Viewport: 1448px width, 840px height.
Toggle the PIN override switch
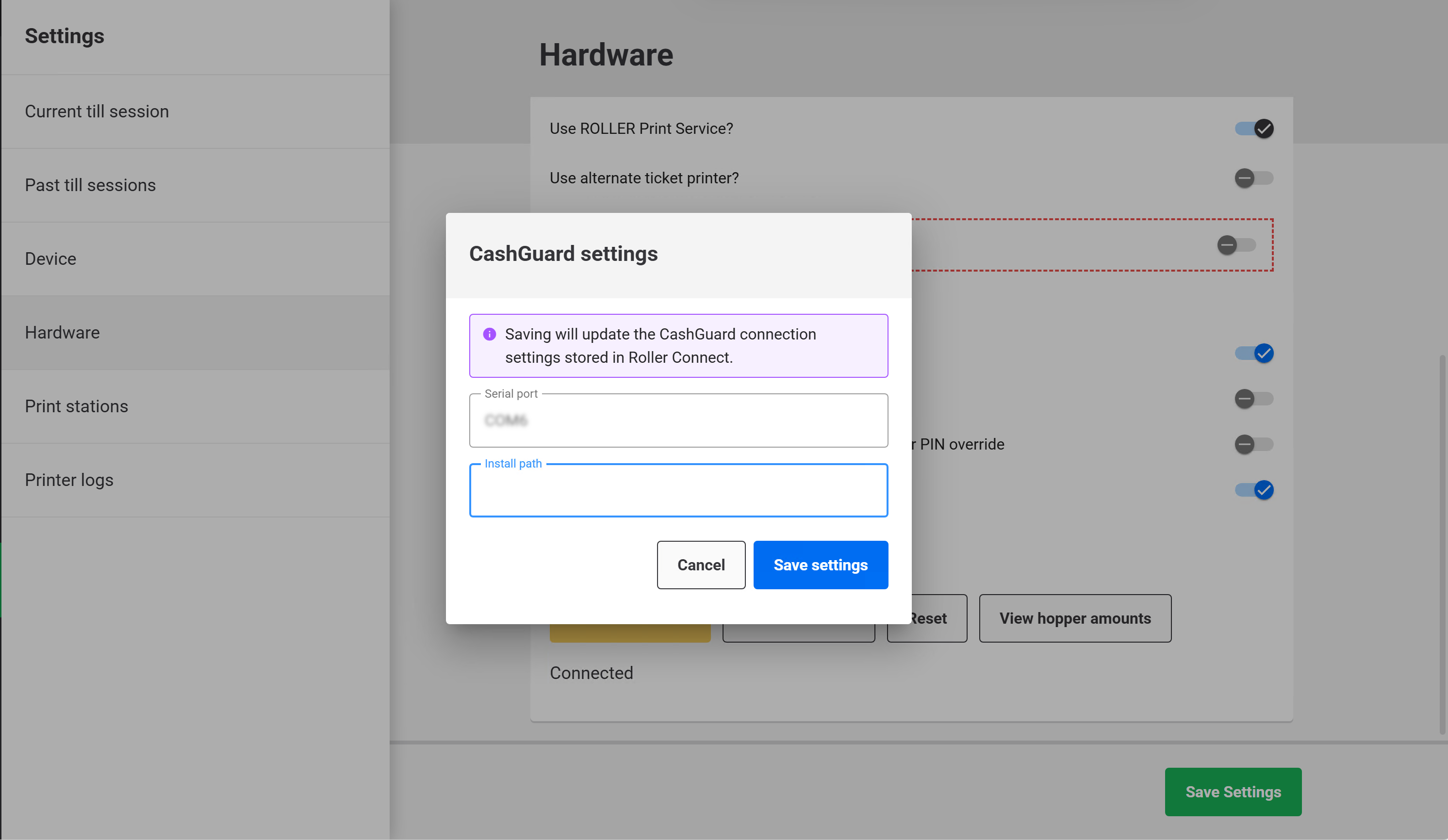(x=1254, y=444)
